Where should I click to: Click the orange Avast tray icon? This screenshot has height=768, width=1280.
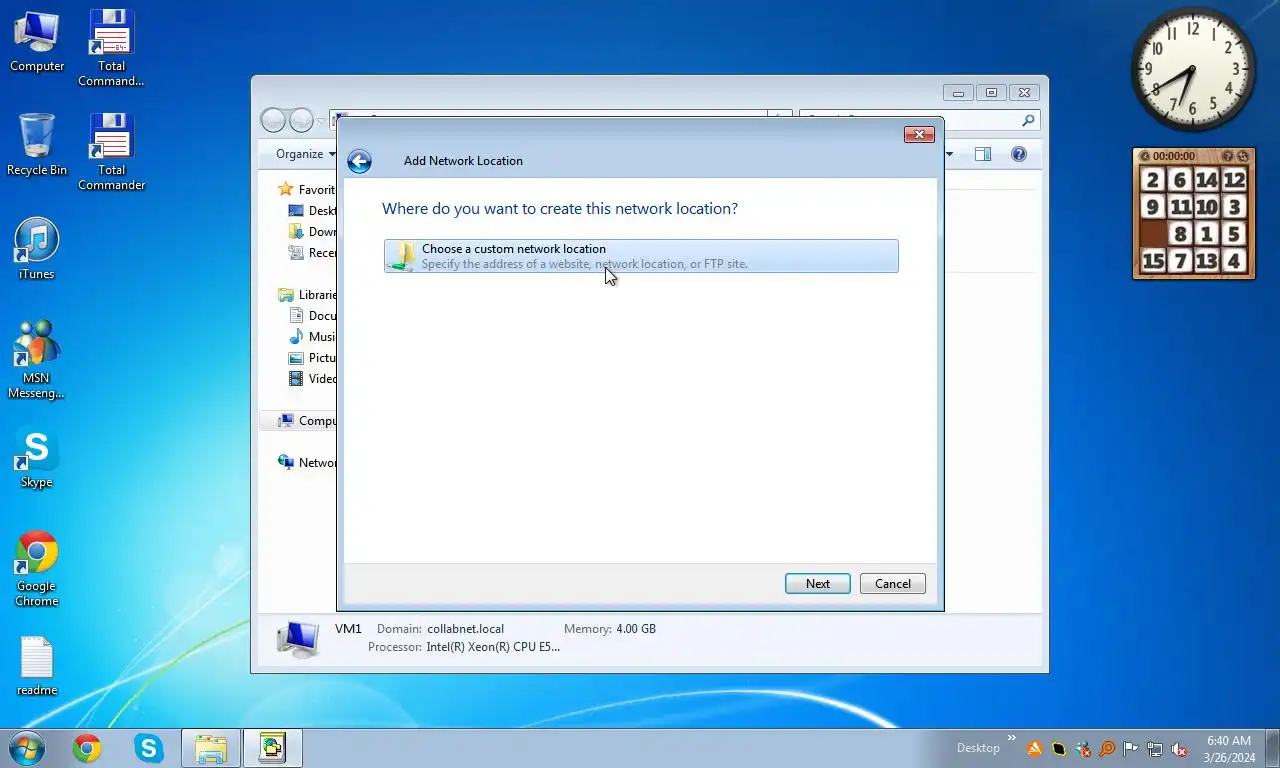(1035, 749)
